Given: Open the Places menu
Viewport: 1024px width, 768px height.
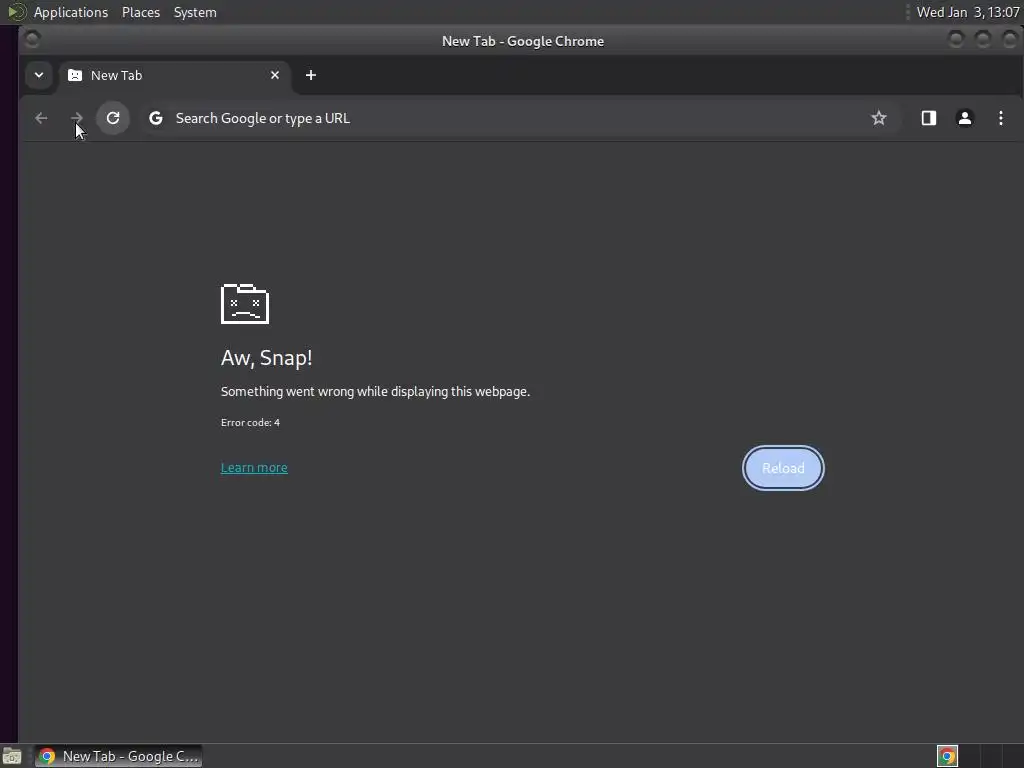Looking at the screenshot, I should pos(141,12).
